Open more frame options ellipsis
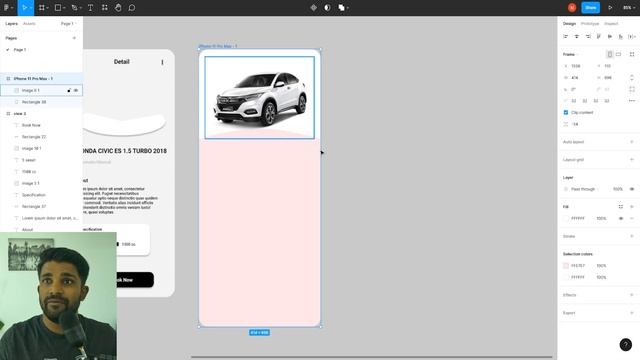 632,101
